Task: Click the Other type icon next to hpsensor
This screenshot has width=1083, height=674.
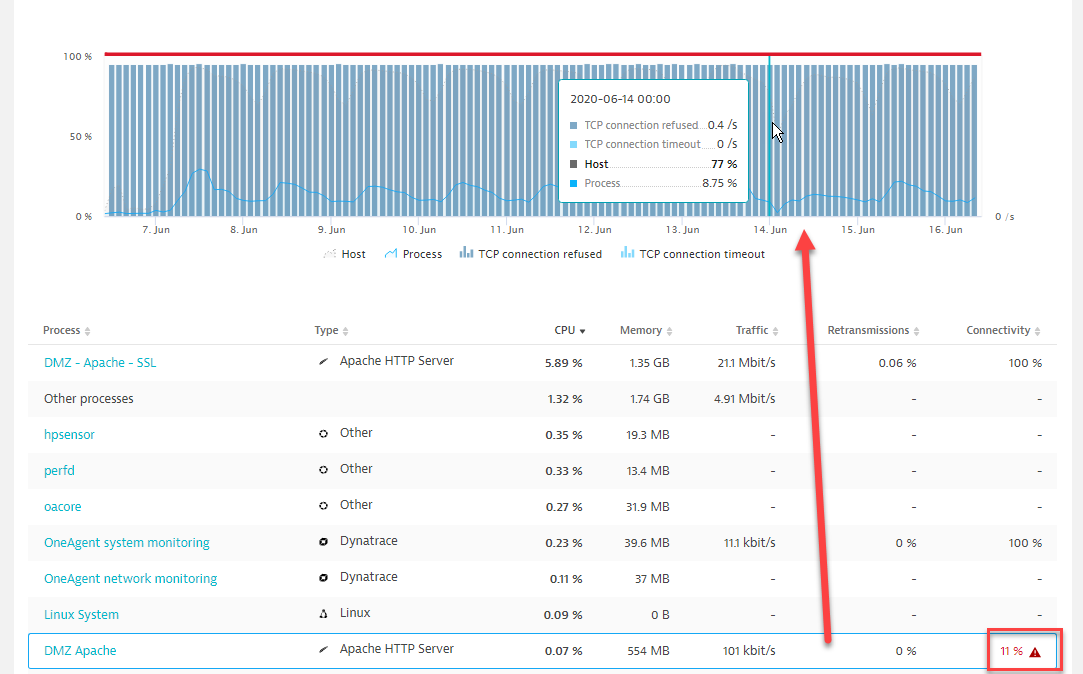Action: [323, 434]
